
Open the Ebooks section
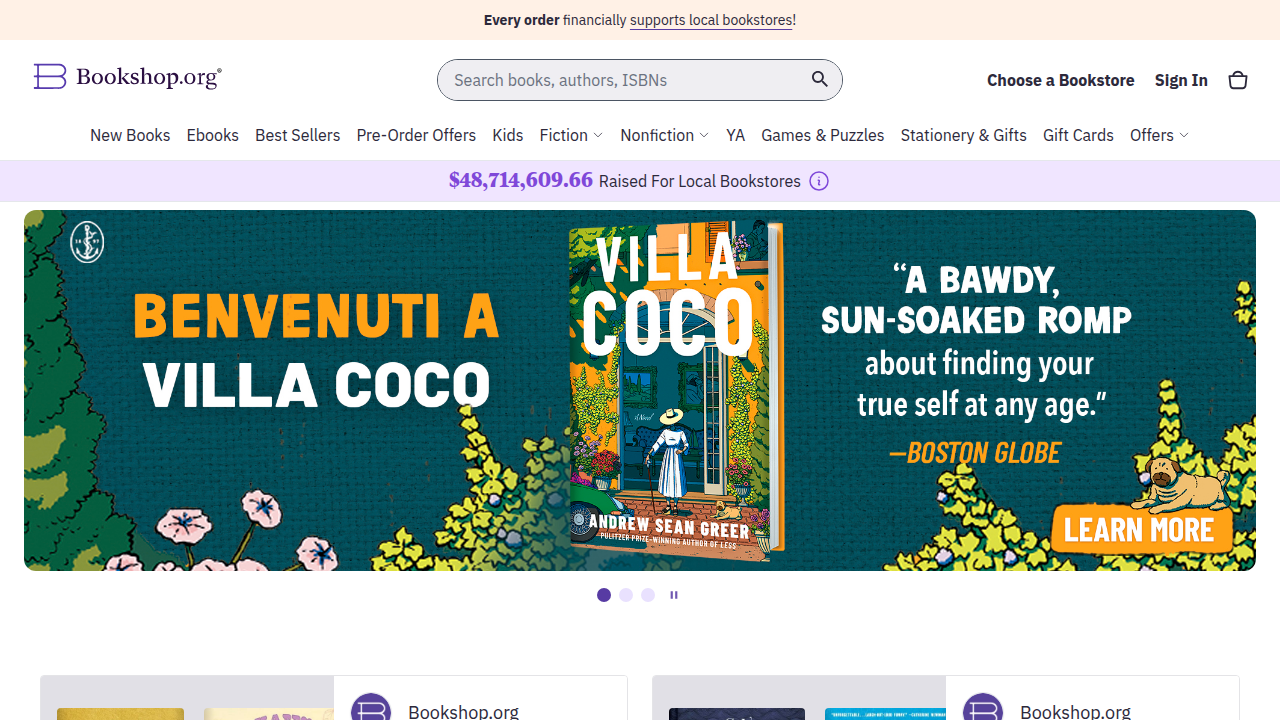(x=213, y=135)
